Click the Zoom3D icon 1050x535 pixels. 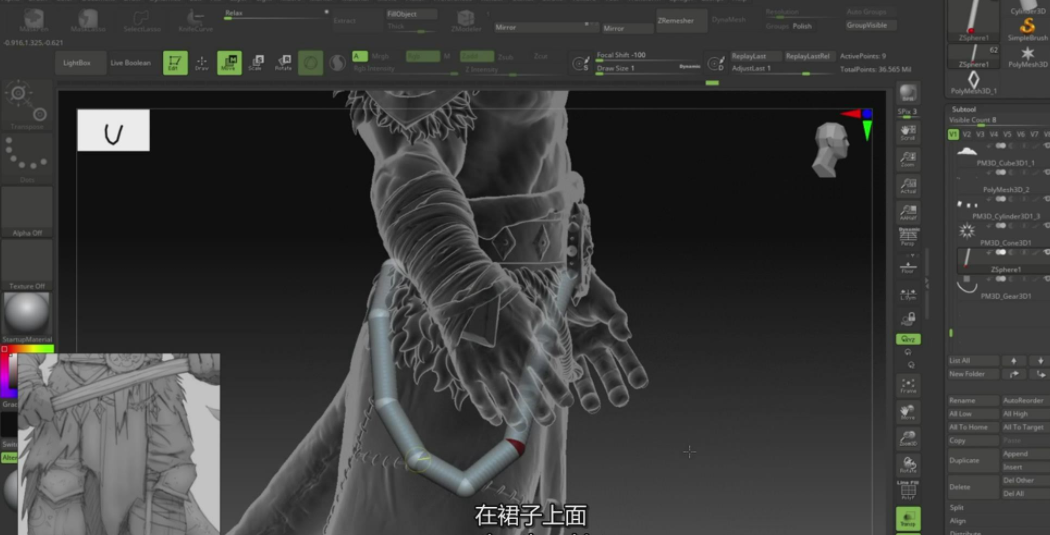click(908, 438)
